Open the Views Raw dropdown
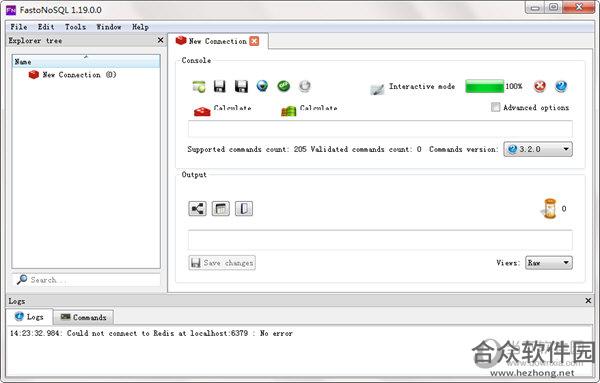Viewport: 600px width, 383px height. point(549,263)
